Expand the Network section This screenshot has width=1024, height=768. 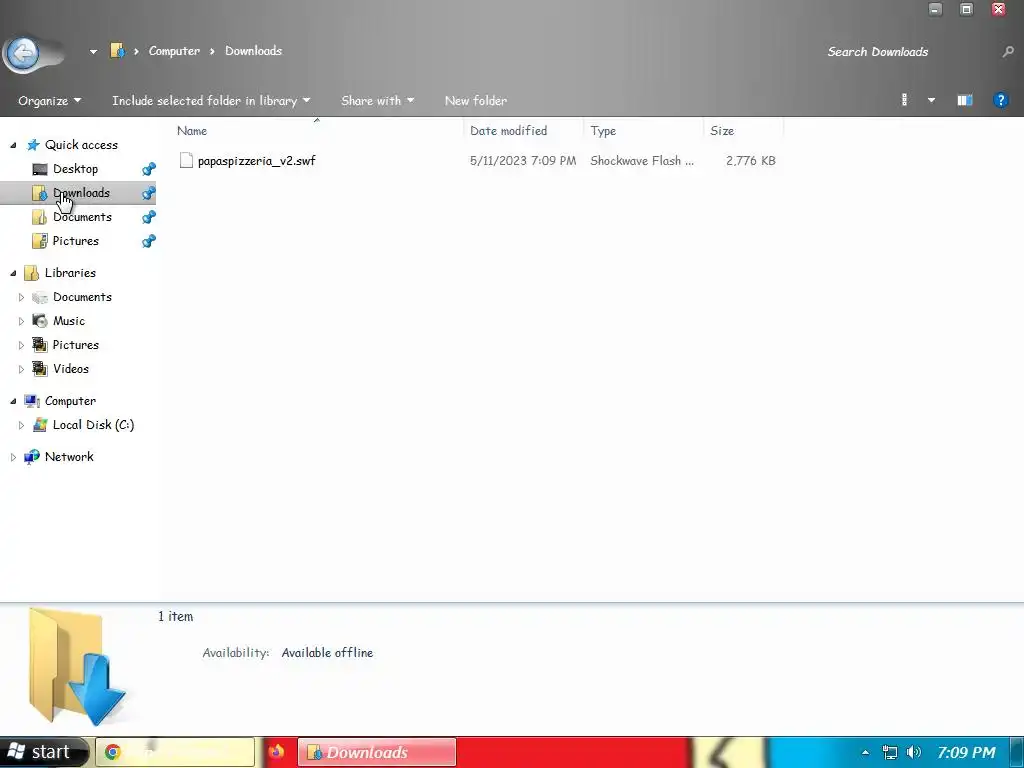point(13,457)
